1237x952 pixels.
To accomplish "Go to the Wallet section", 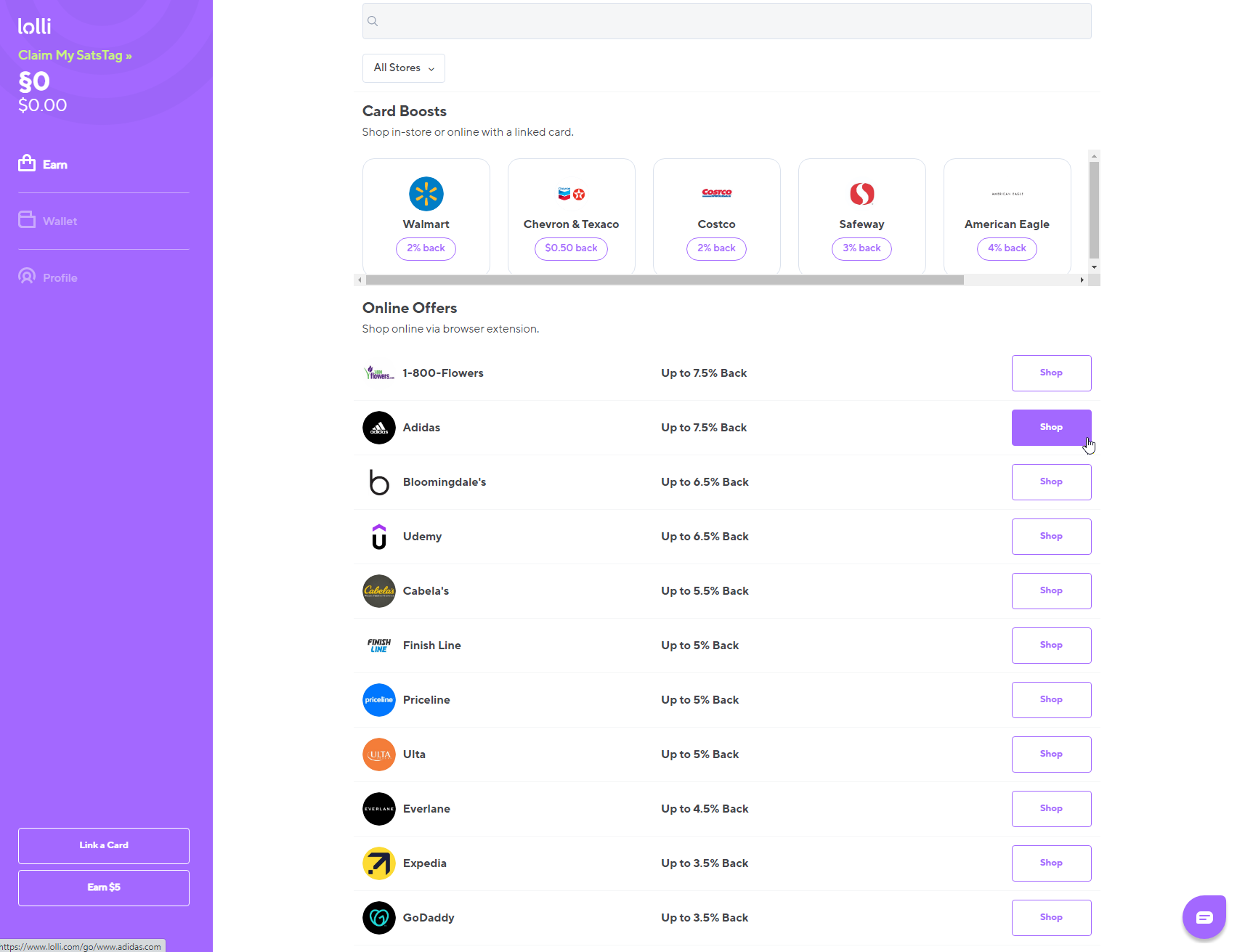I will pyautogui.click(x=48, y=221).
